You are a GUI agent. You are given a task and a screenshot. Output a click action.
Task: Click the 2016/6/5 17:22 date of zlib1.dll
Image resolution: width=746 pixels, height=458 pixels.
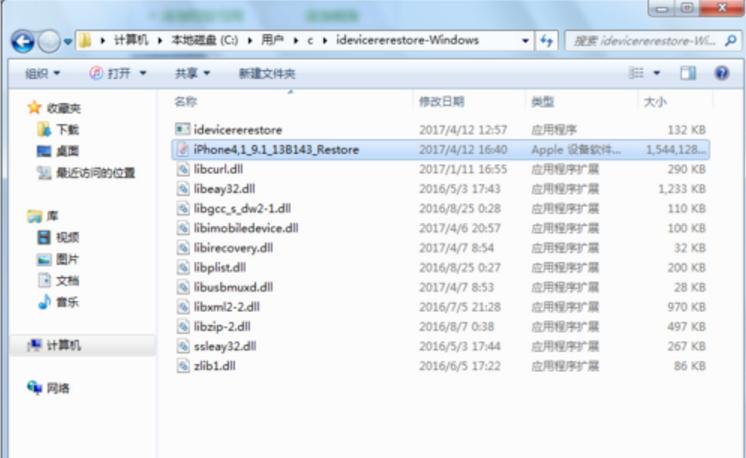460,366
